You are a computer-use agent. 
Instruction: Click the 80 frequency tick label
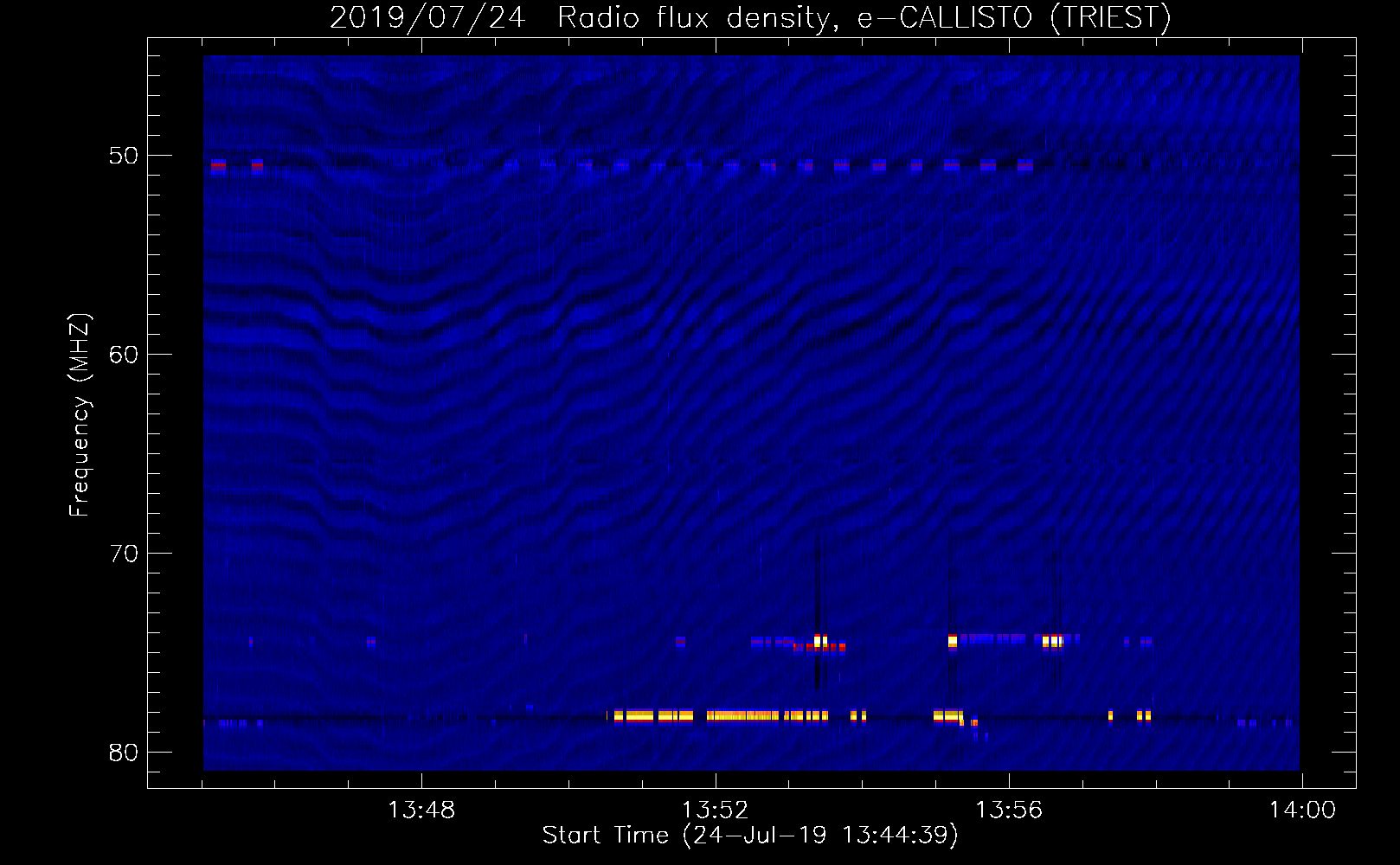(x=124, y=753)
